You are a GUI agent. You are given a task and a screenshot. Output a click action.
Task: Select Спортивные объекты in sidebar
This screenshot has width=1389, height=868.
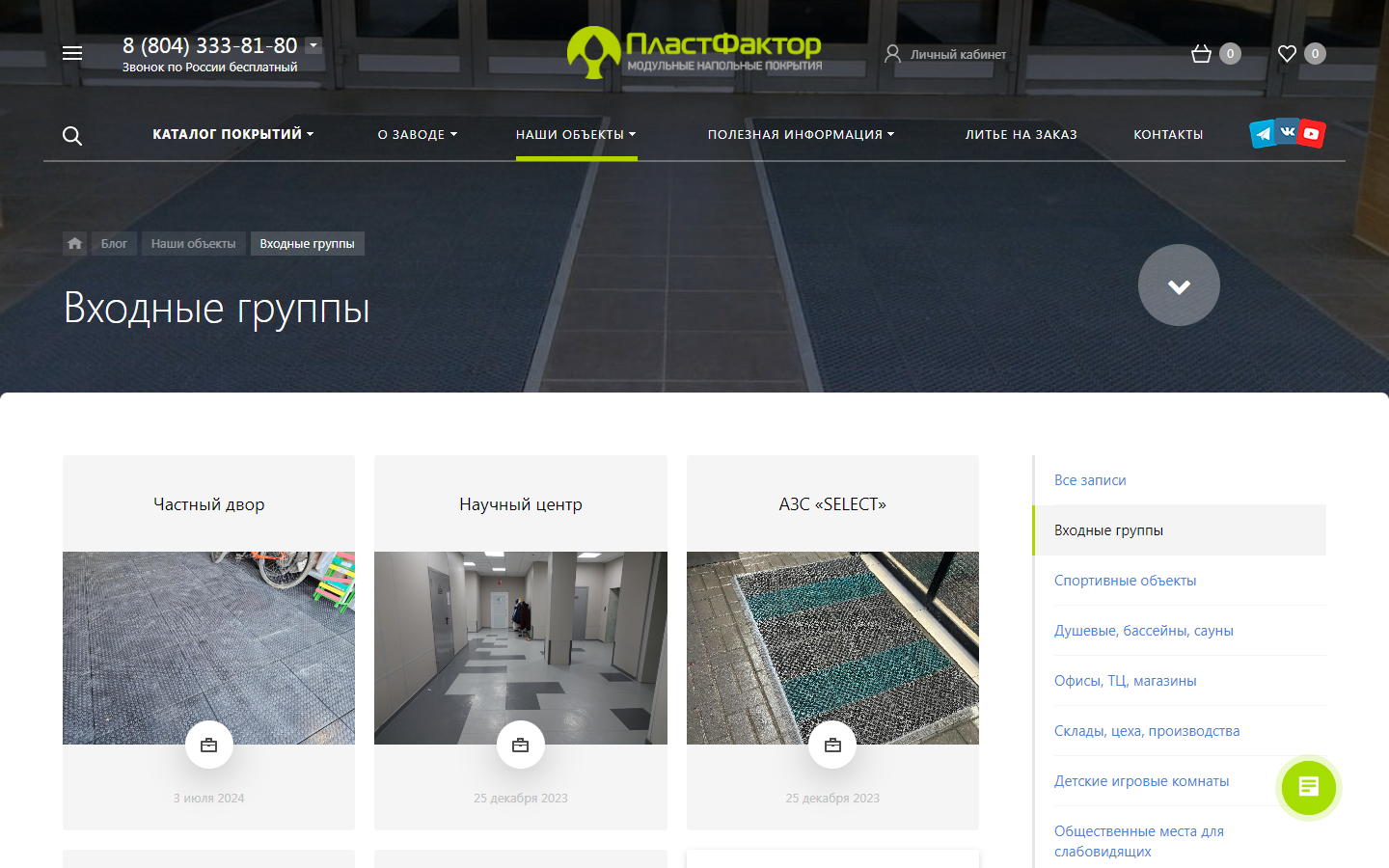[1125, 581]
